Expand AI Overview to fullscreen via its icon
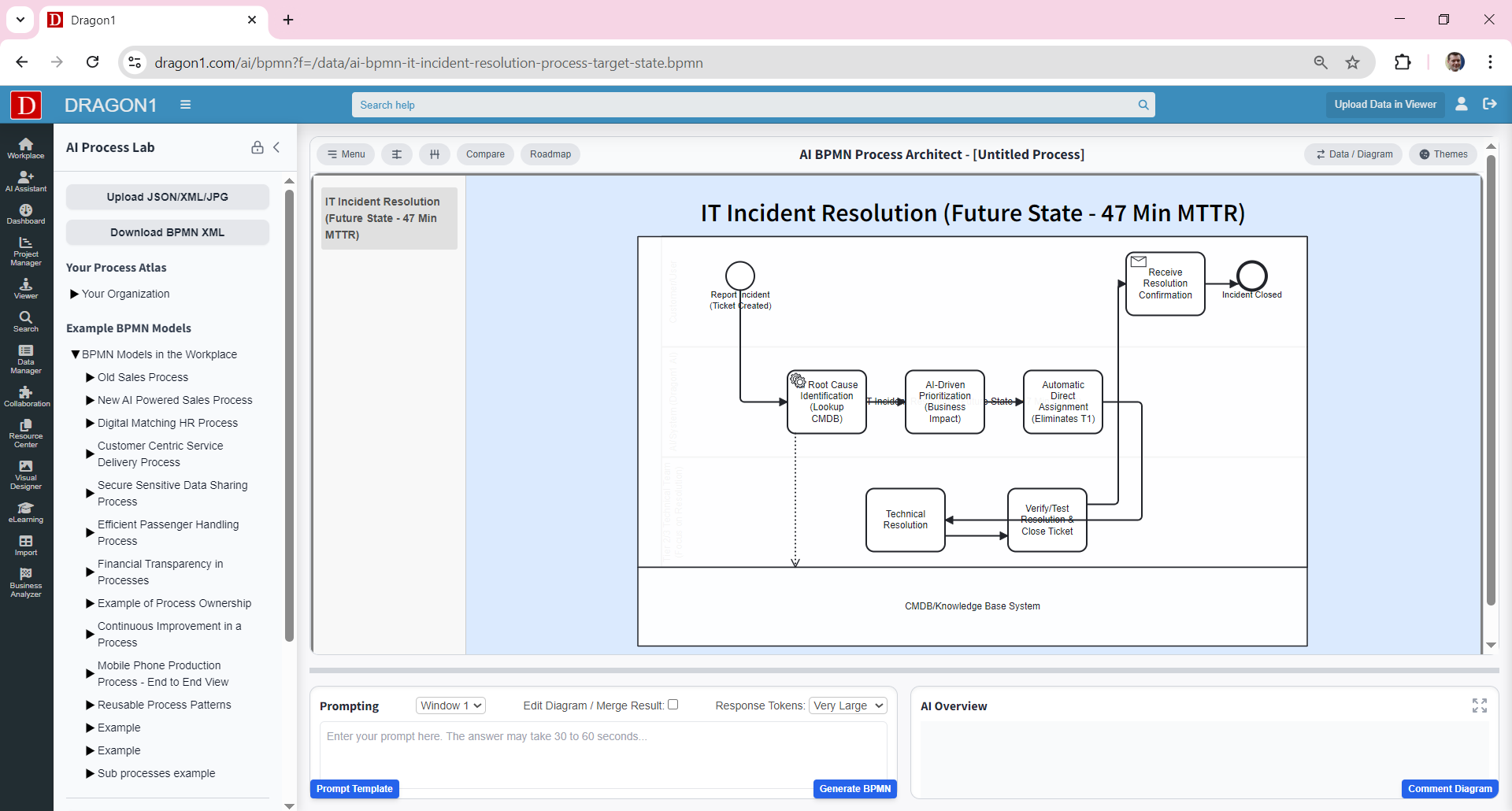The width and height of the screenshot is (1512, 811). (x=1480, y=705)
